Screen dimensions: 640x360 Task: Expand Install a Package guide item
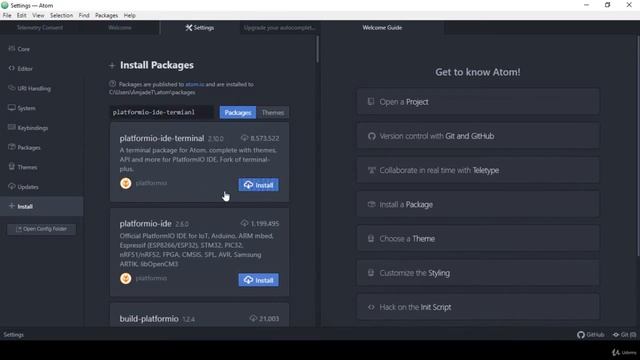(x=478, y=204)
